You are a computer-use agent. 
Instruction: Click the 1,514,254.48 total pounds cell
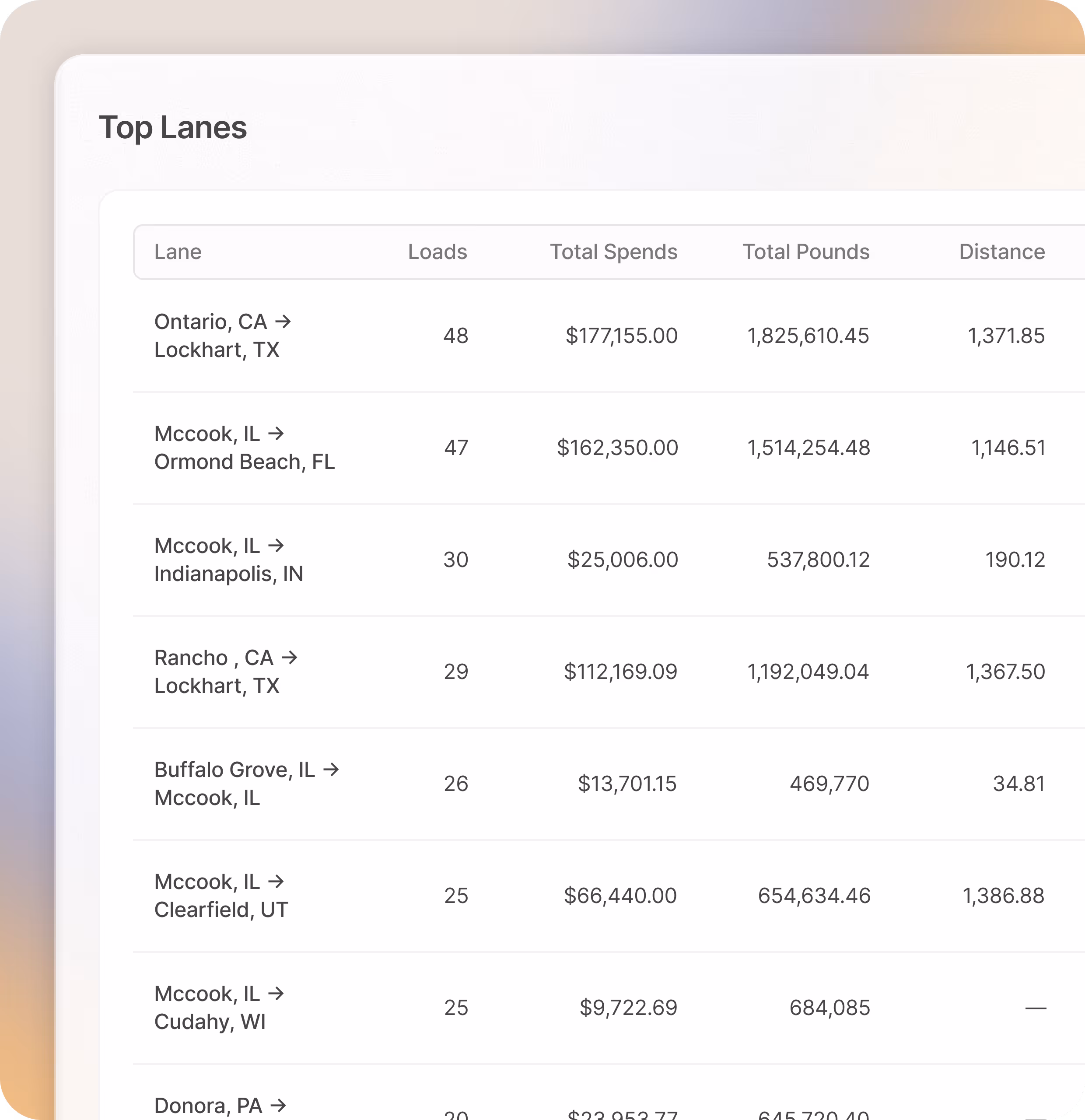[x=808, y=448]
